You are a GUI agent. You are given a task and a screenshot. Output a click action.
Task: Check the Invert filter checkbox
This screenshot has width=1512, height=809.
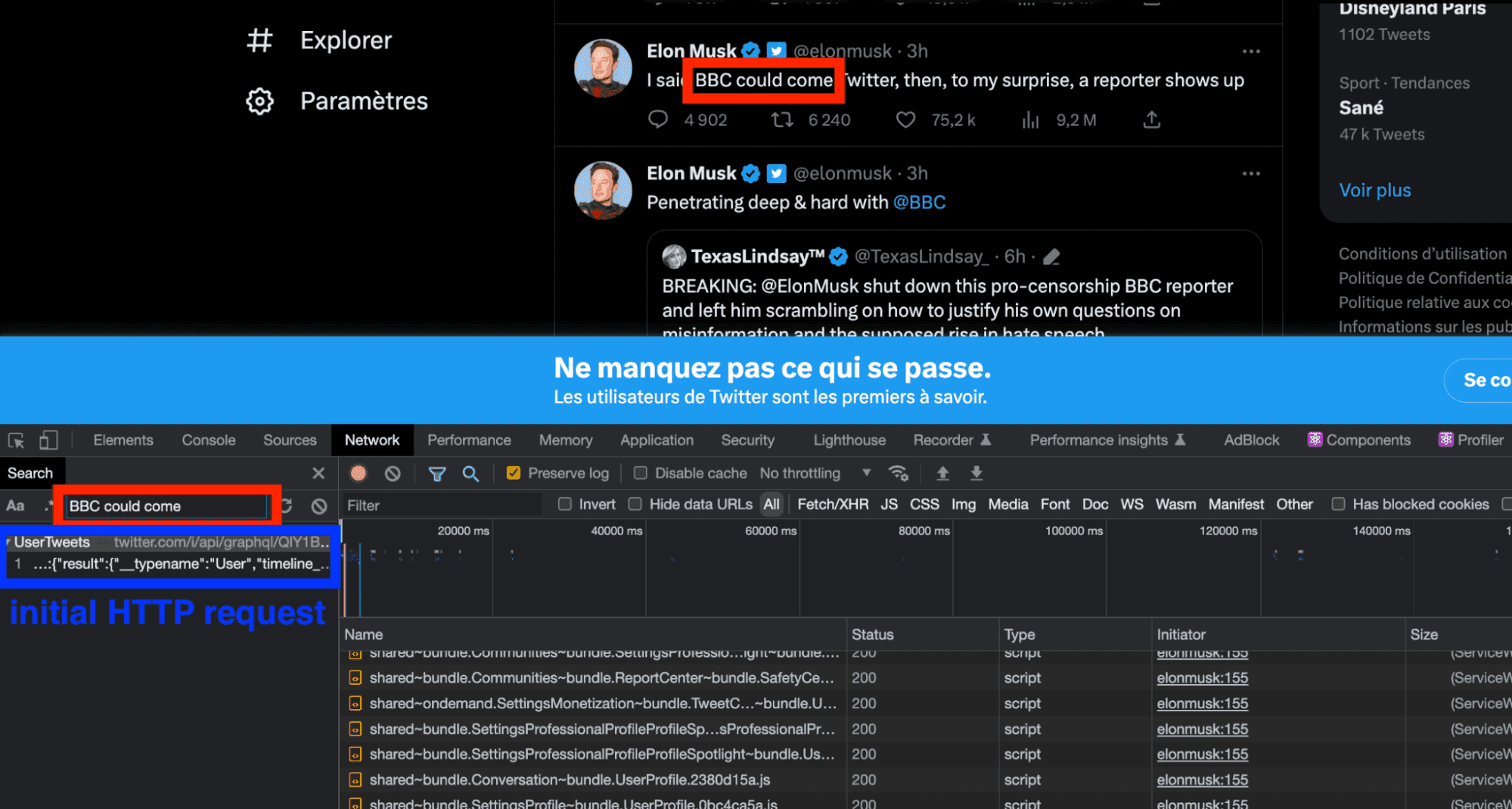564,504
